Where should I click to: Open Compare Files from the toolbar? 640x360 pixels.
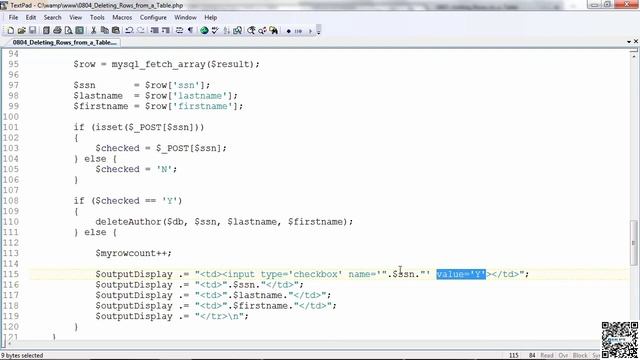[x=238, y=31]
